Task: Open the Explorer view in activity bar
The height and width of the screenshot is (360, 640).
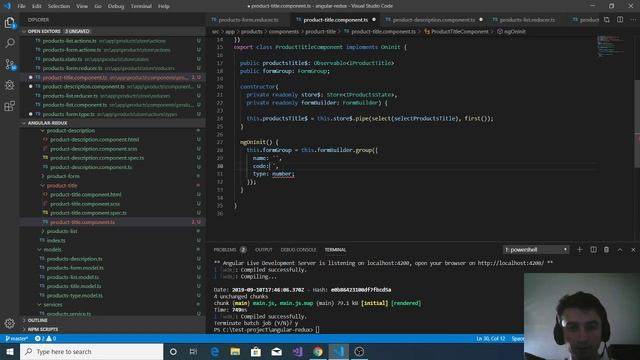Action: [10, 23]
